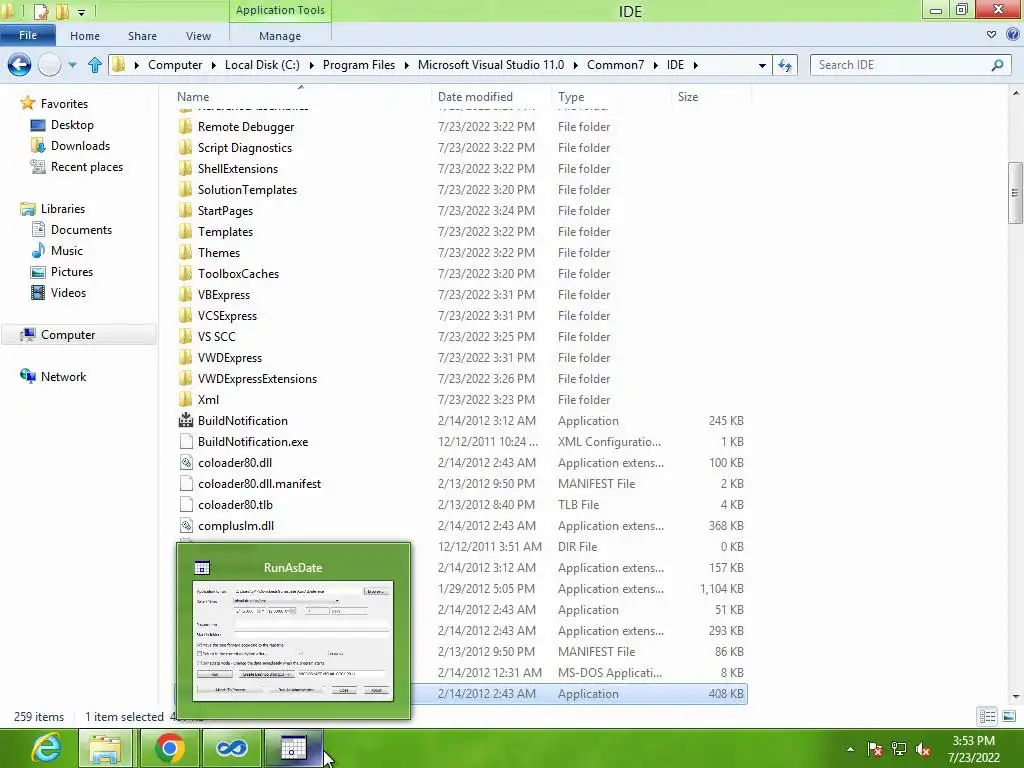Screen dimensions: 1024x768
Task: Expand the Common7 breadcrumb arrow
Action: tap(655, 65)
